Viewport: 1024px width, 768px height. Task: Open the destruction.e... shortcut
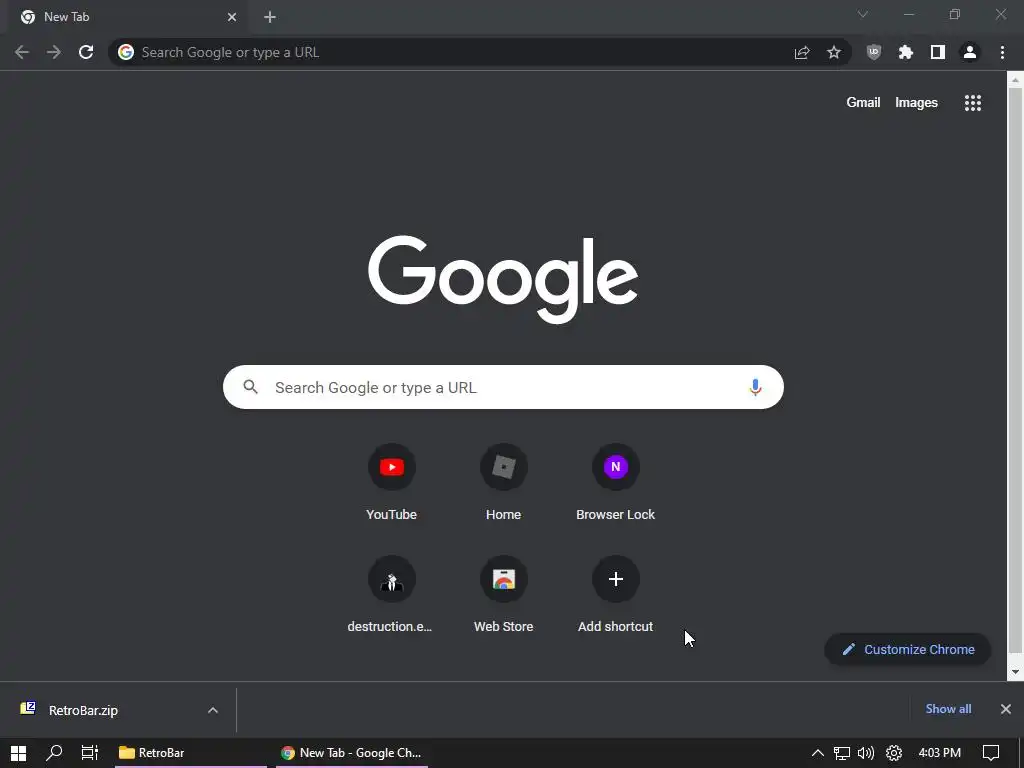392,594
